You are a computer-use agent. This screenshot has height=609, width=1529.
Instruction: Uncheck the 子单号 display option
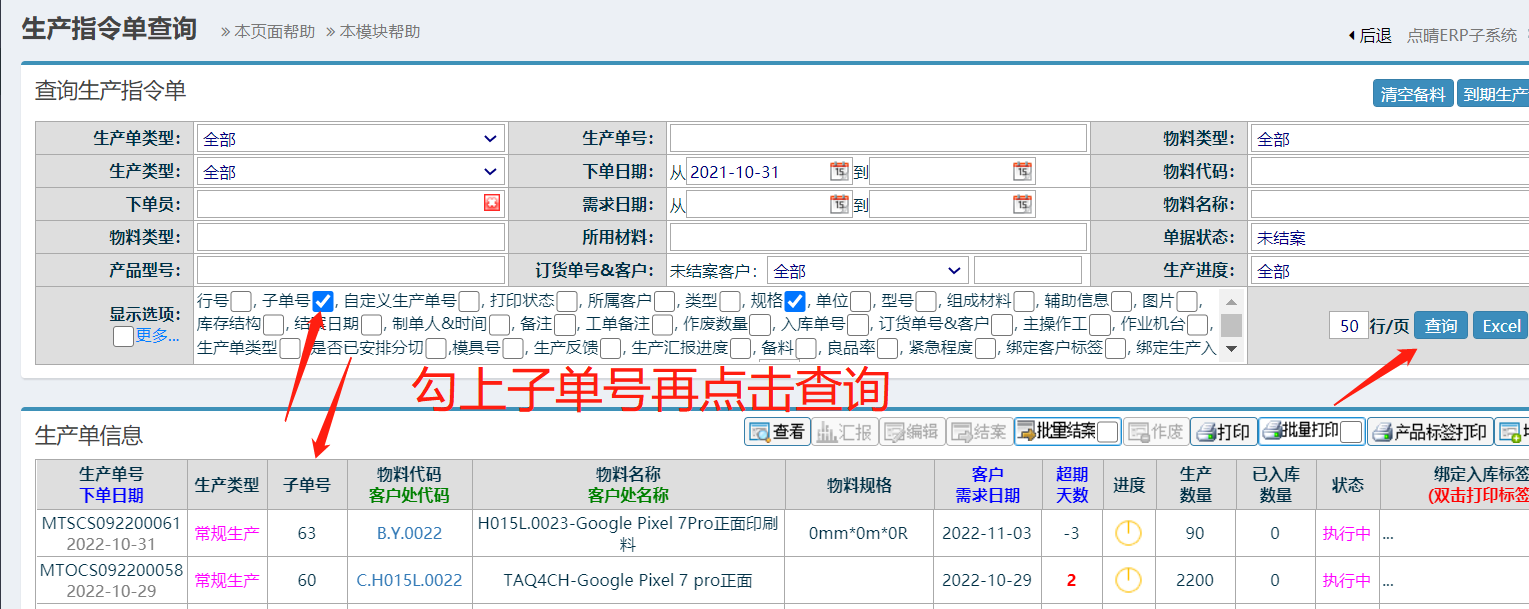[x=323, y=301]
